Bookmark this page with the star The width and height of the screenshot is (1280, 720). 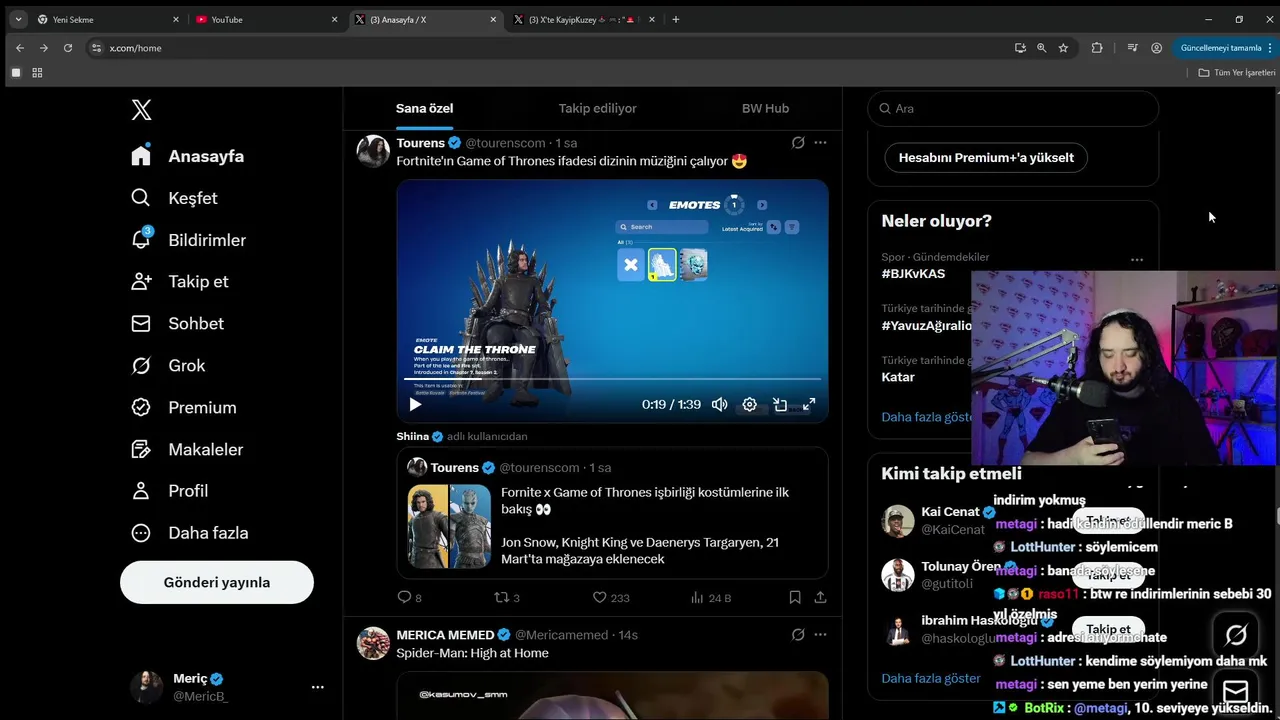(1063, 48)
